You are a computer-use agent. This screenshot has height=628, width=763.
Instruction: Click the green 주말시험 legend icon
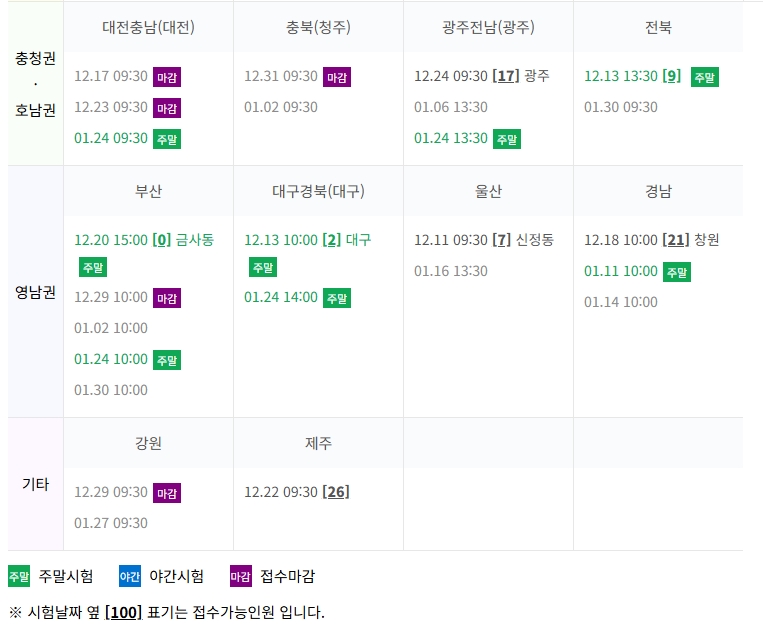pos(19,576)
